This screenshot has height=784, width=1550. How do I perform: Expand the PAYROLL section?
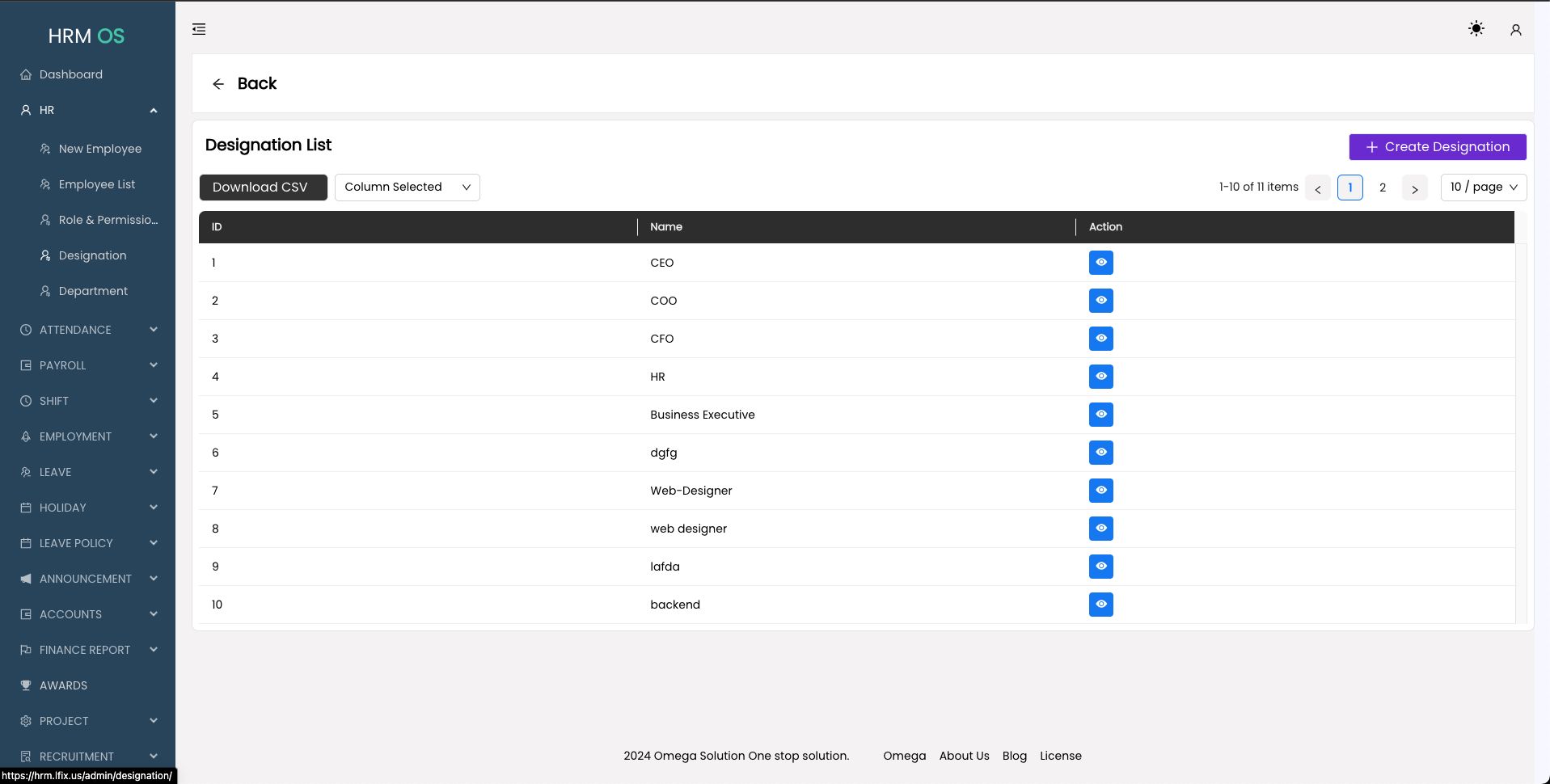click(x=154, y=365)
